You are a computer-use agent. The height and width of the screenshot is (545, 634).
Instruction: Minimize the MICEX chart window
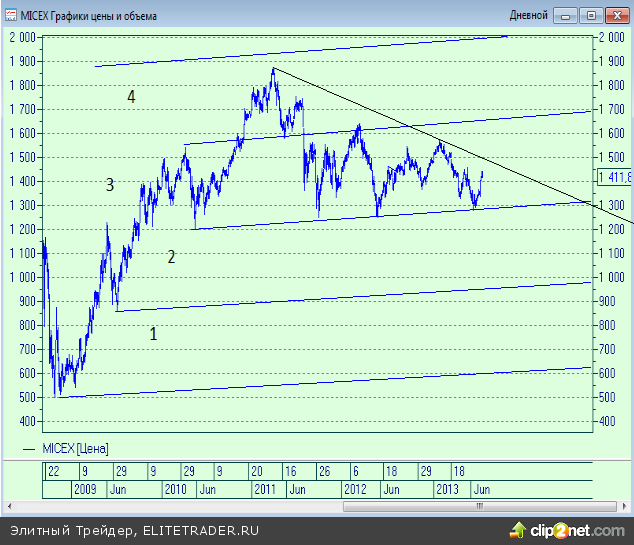click(567, 15)
